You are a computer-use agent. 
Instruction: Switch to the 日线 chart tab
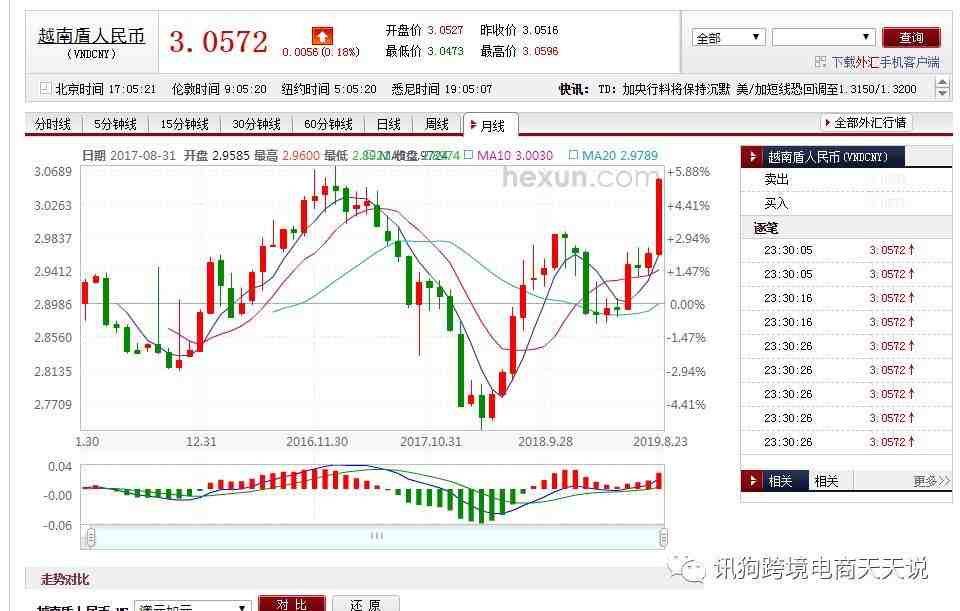pyautogui.click(x=388, y=124)
